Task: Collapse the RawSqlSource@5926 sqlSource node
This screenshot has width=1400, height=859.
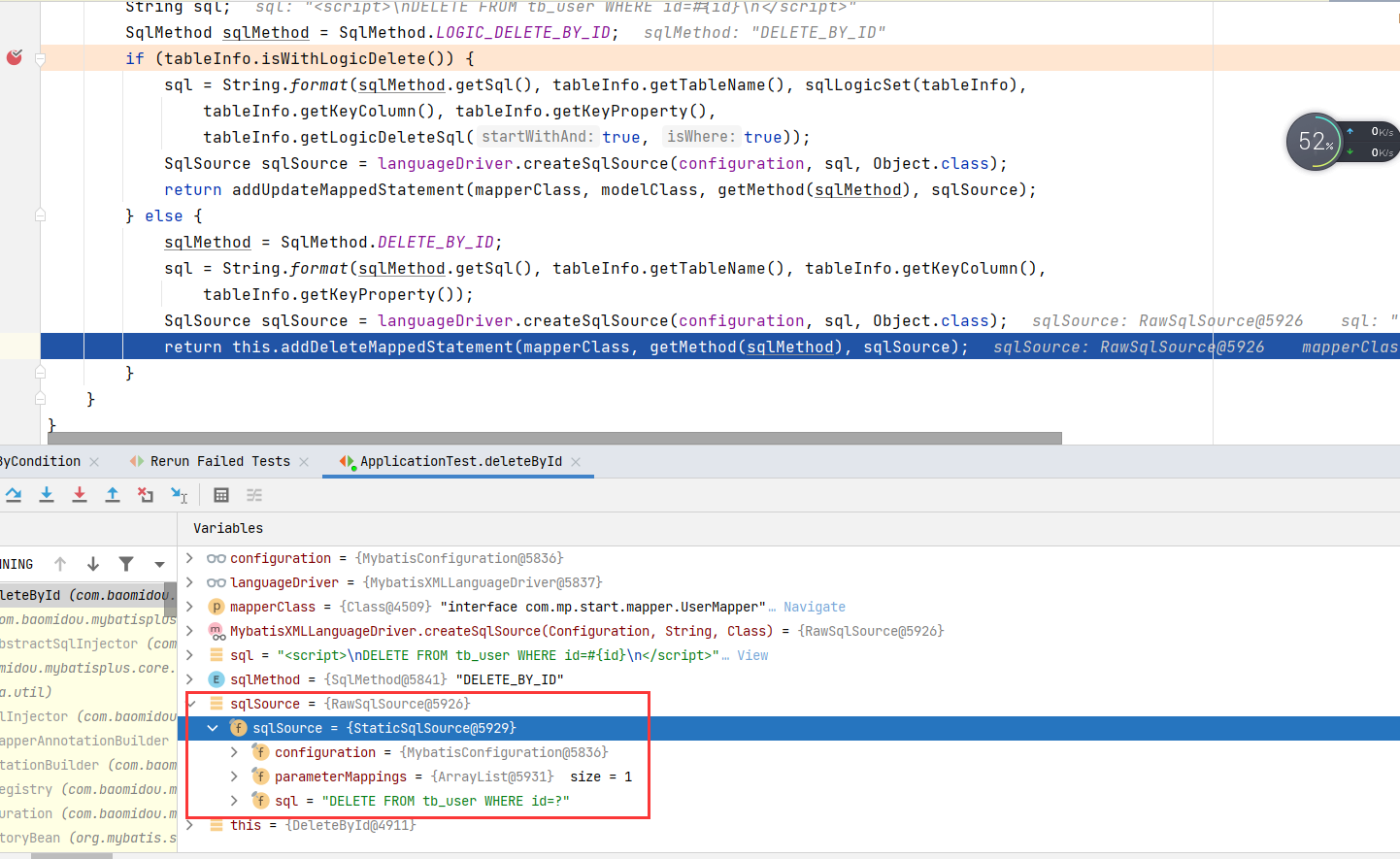Action: coord(190,704)
